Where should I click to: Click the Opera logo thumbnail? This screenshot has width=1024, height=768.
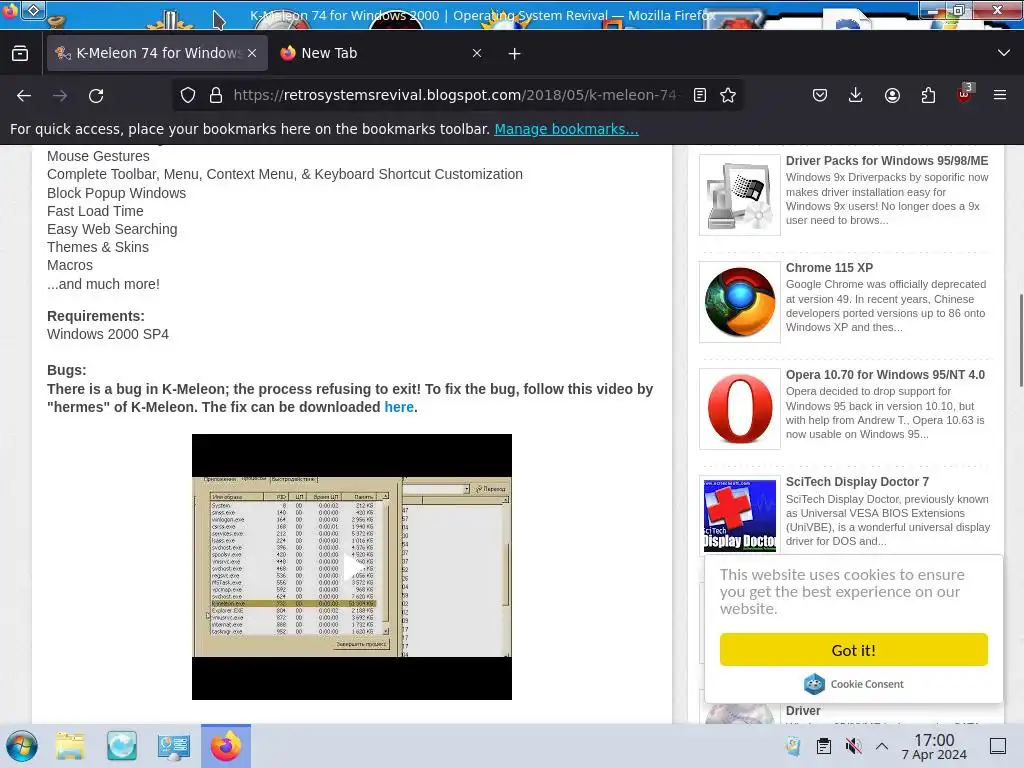740,409
